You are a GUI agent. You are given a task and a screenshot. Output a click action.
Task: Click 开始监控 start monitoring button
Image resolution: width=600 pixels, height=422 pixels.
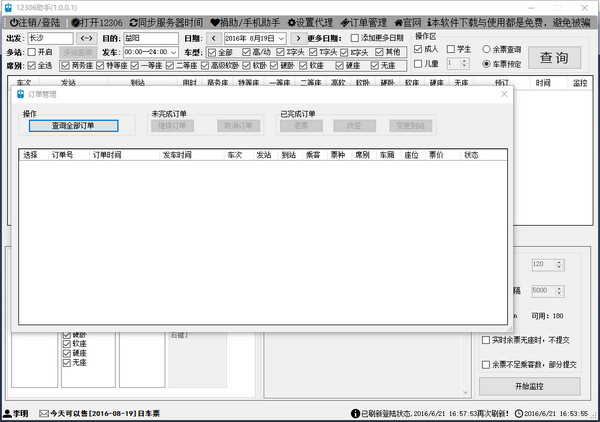click(x=529, y=386)
